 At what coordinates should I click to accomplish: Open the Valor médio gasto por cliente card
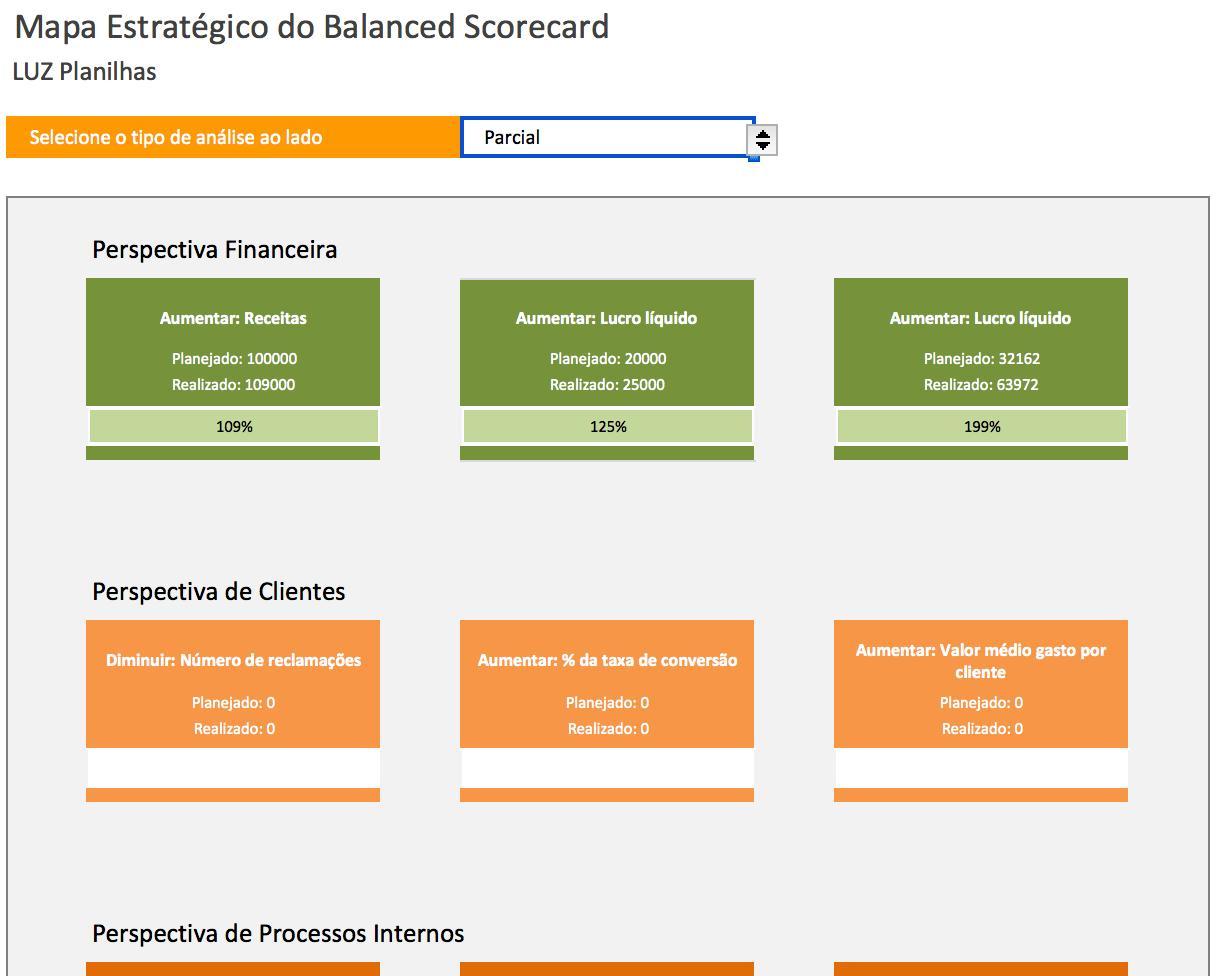pos(981,684)
